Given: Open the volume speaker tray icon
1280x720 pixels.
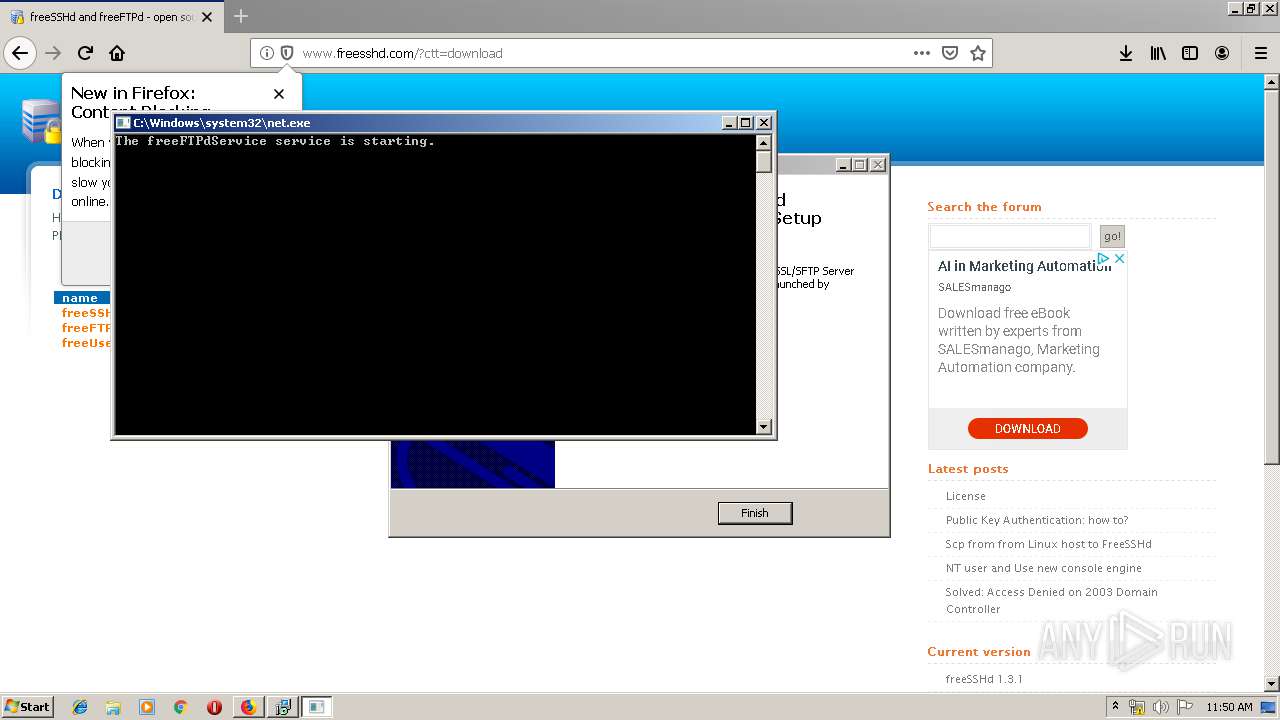Looking at the screenshot, I should (x=1161, y=707).
